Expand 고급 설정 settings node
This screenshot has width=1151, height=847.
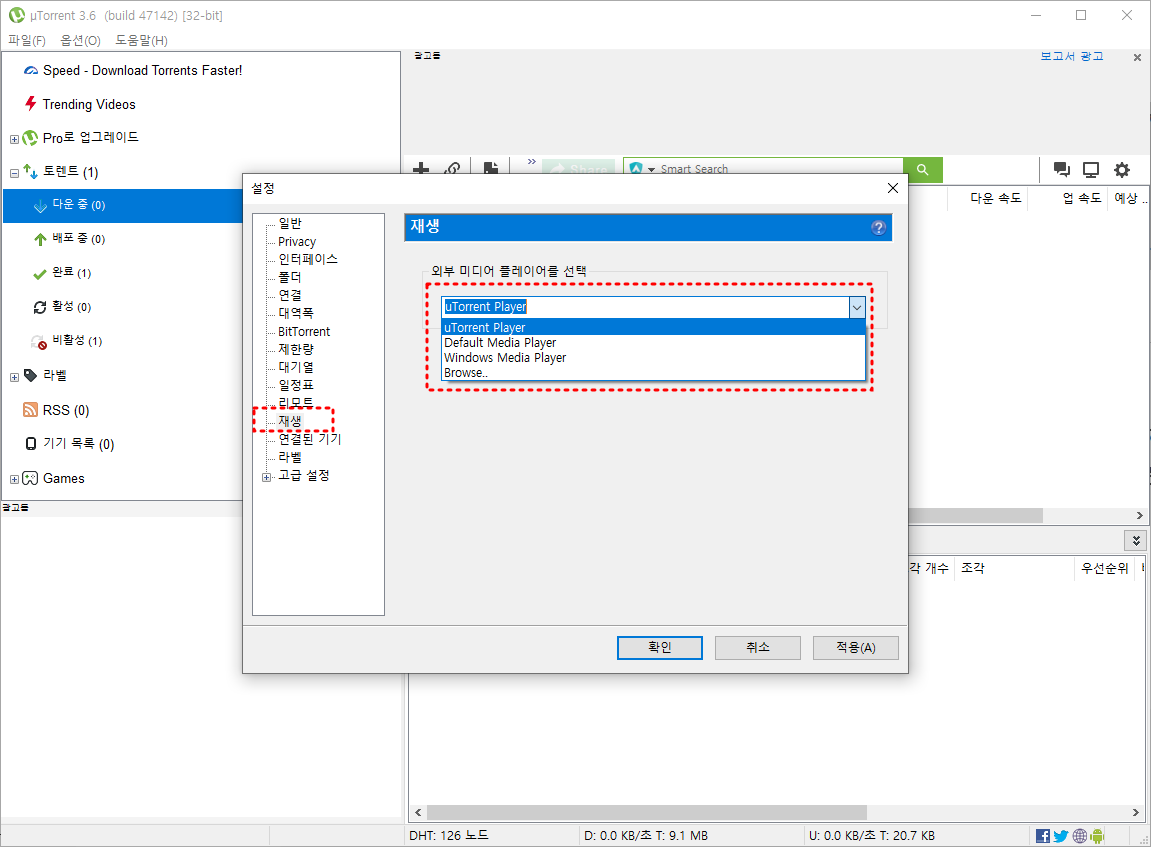[266, 477]
